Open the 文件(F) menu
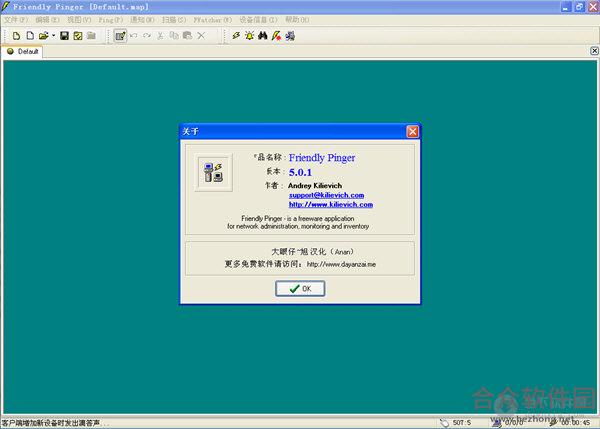 (16, 20)
